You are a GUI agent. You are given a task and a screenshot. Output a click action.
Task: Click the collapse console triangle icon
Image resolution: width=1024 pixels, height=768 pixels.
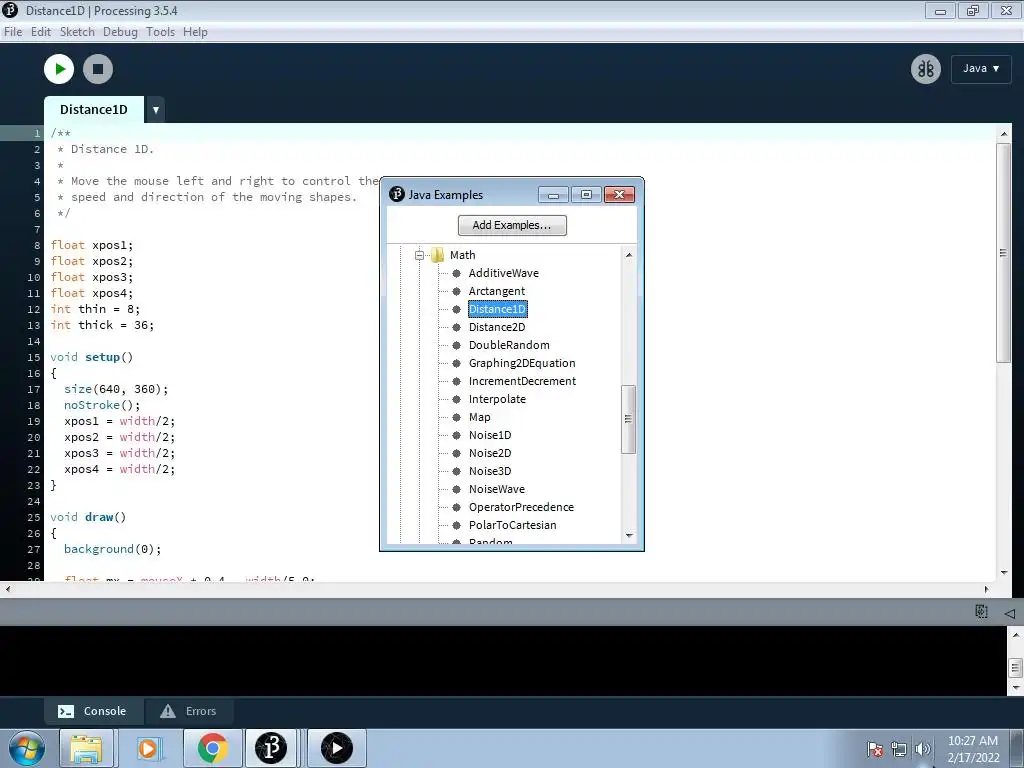[1010, 614]
